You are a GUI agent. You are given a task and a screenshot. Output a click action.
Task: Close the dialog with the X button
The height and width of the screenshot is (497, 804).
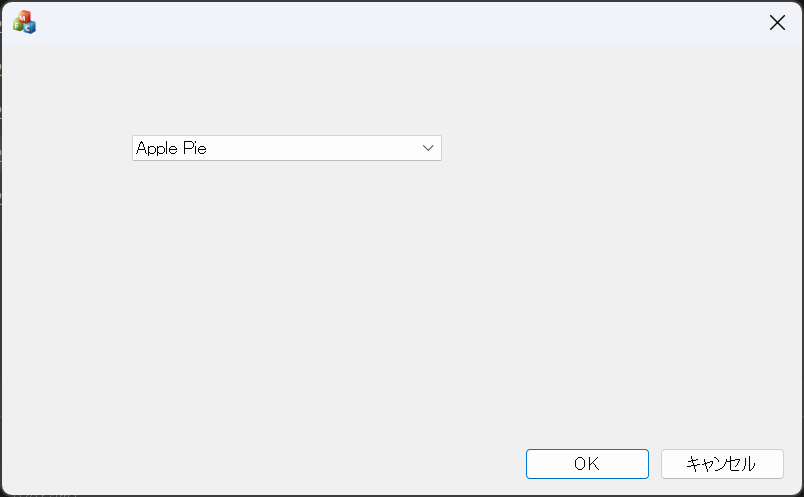click(777, 23)
